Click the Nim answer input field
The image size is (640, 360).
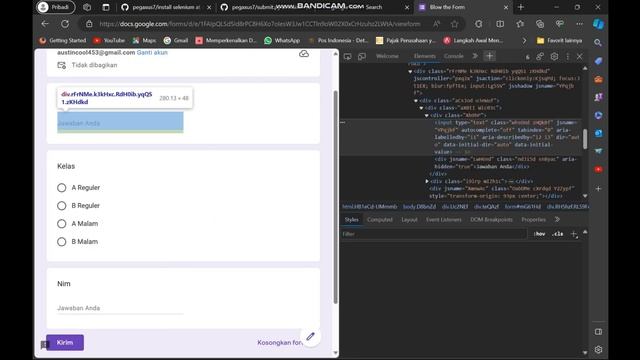click(x=120, y=308)
